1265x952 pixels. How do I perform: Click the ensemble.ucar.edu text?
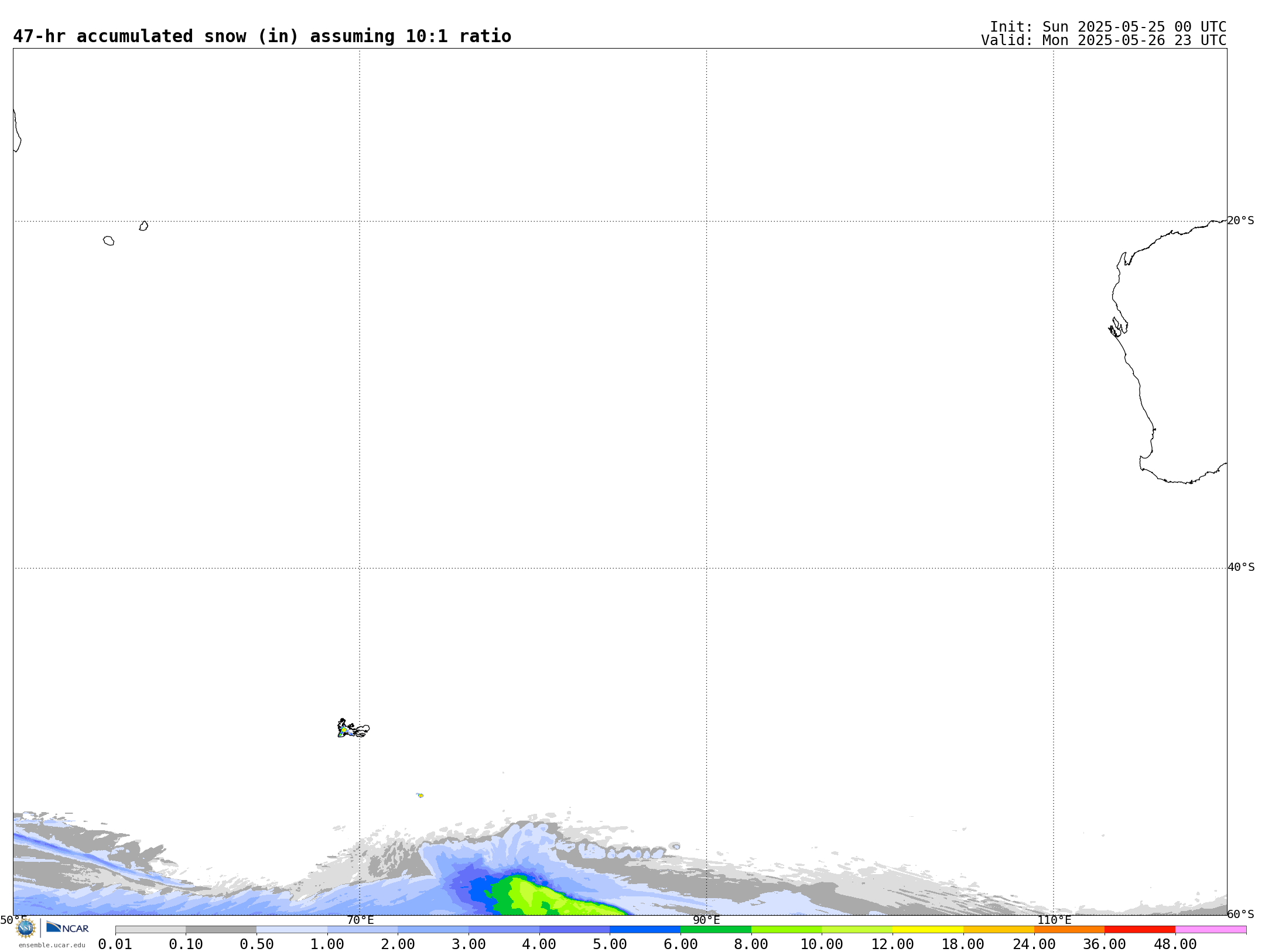[x=52, y=945]
